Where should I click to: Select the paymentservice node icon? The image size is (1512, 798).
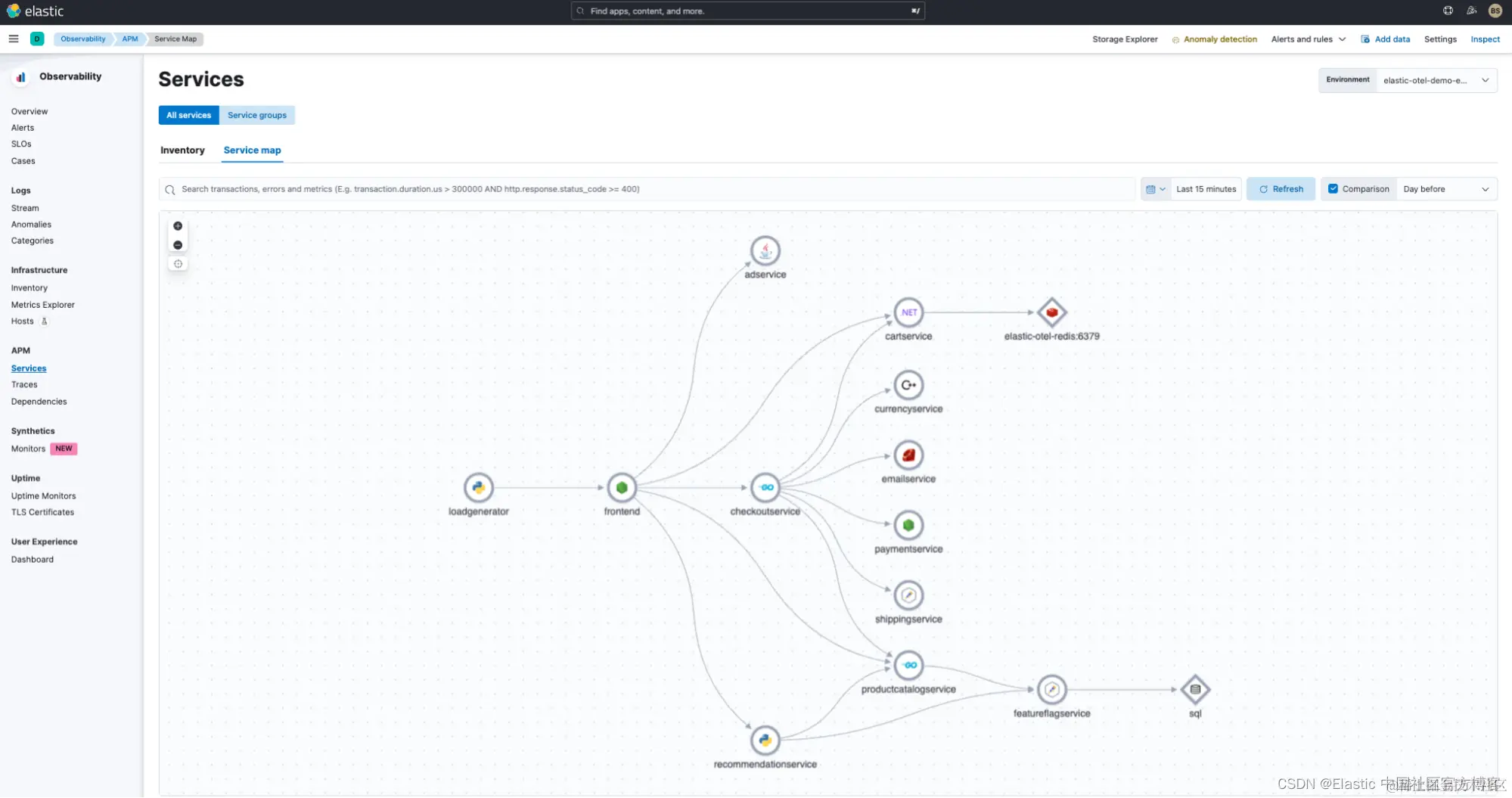tap(908, 525)
